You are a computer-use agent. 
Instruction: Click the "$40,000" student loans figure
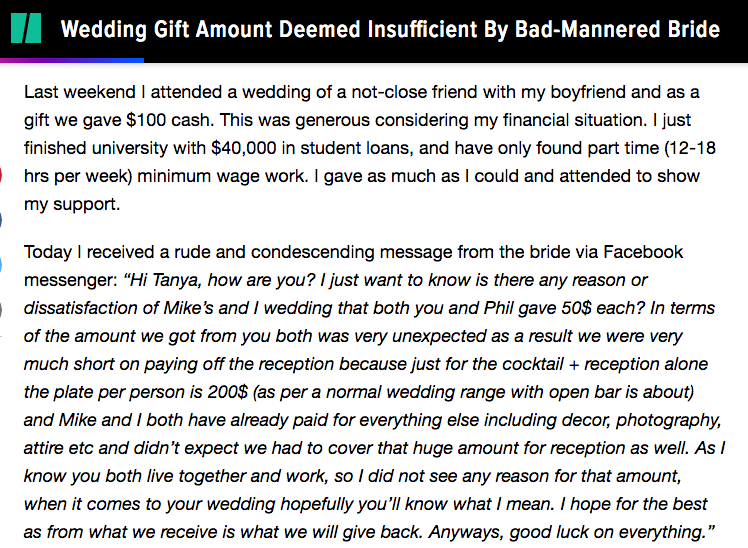coord(244,148)
